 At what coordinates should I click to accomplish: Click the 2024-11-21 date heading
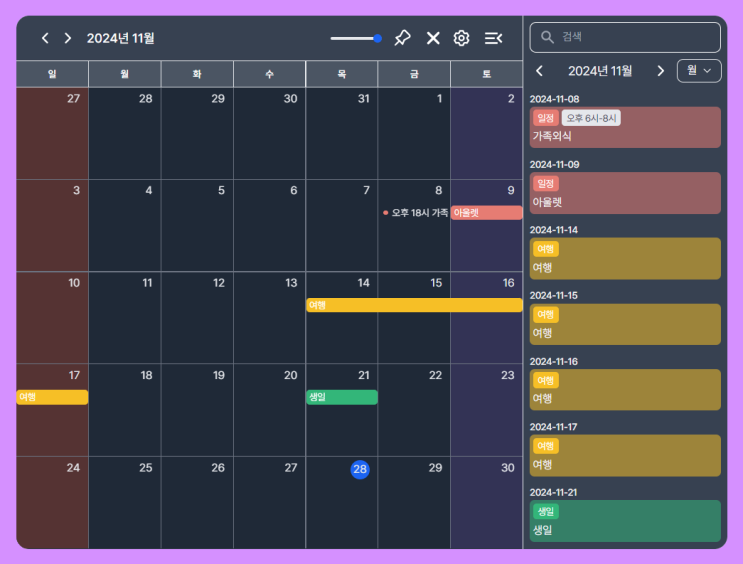[x=553, y=492]
